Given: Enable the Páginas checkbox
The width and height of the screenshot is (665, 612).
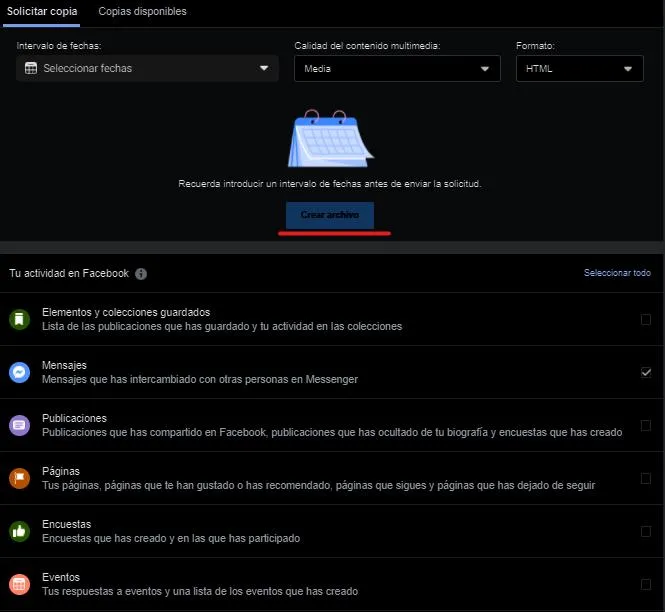Looking at the screenshot, I should point(645,478).
